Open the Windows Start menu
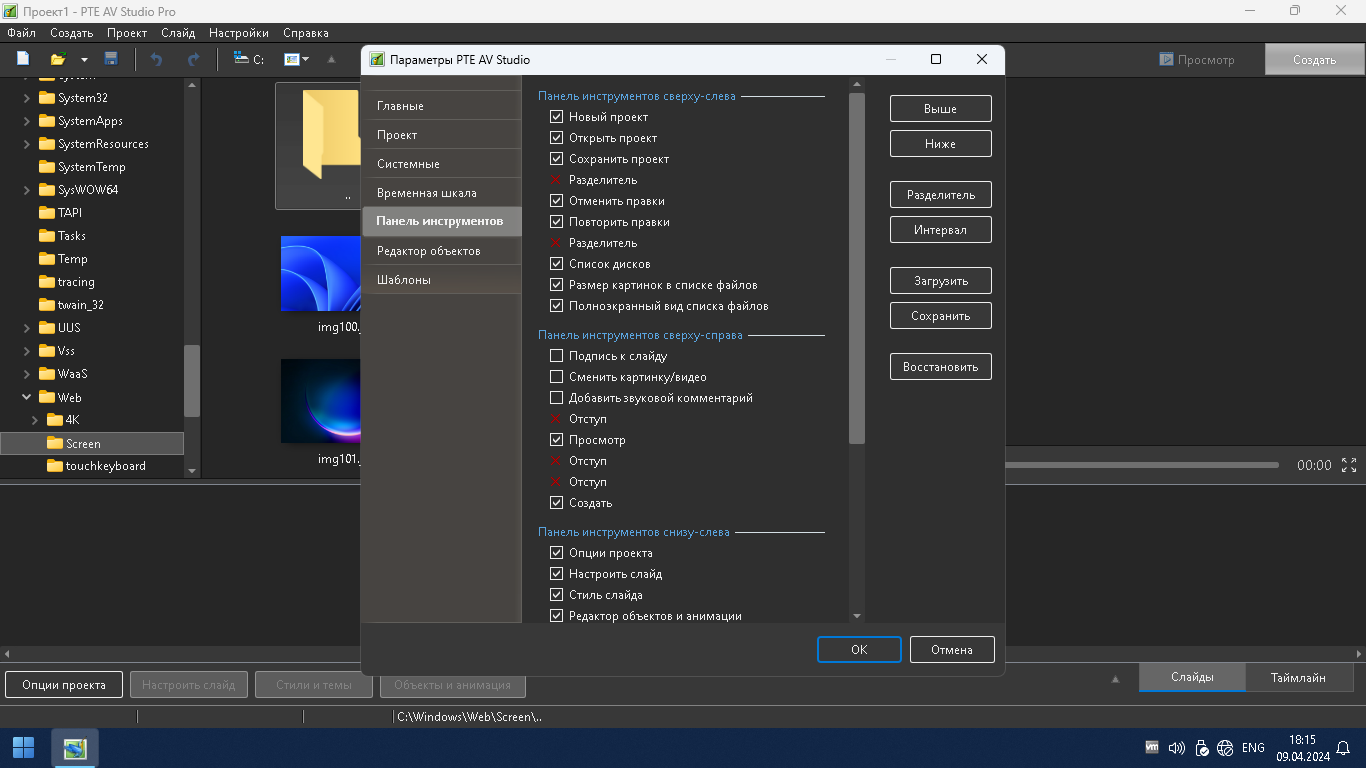The image size is (1366, 768). tap(23, 747)
